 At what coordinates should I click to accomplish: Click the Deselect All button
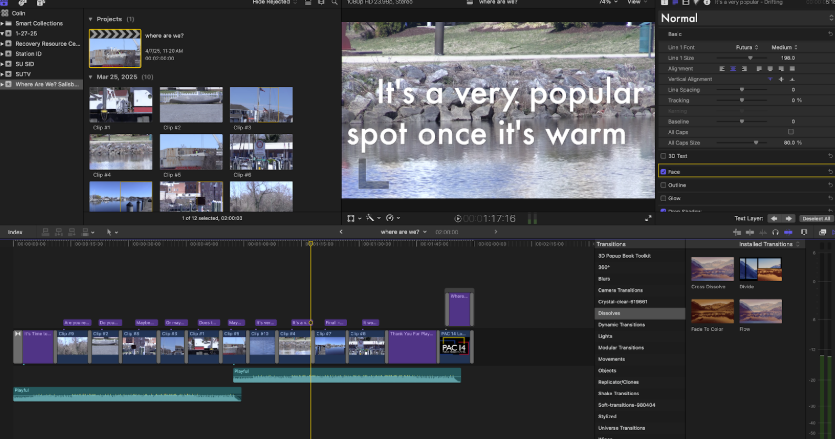click(x=817, y=217)
